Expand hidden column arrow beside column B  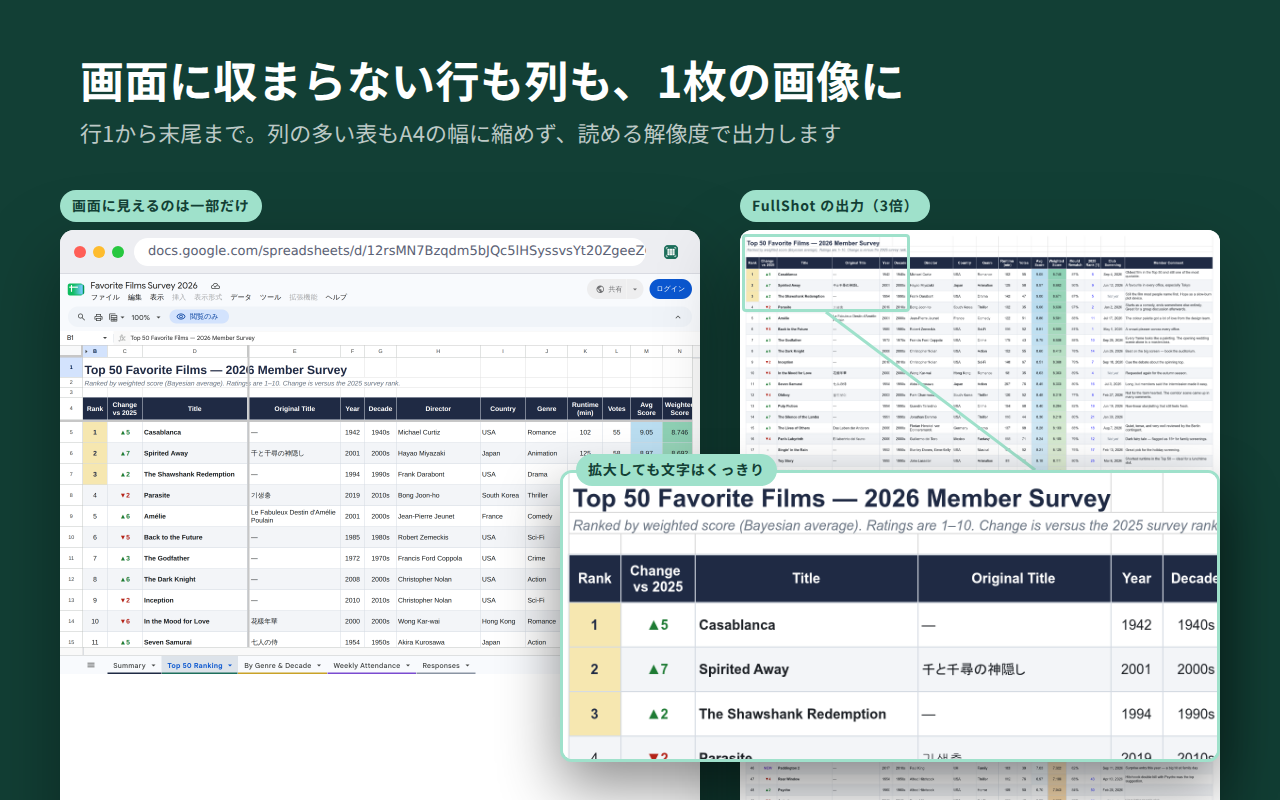[x=86, y=351]
